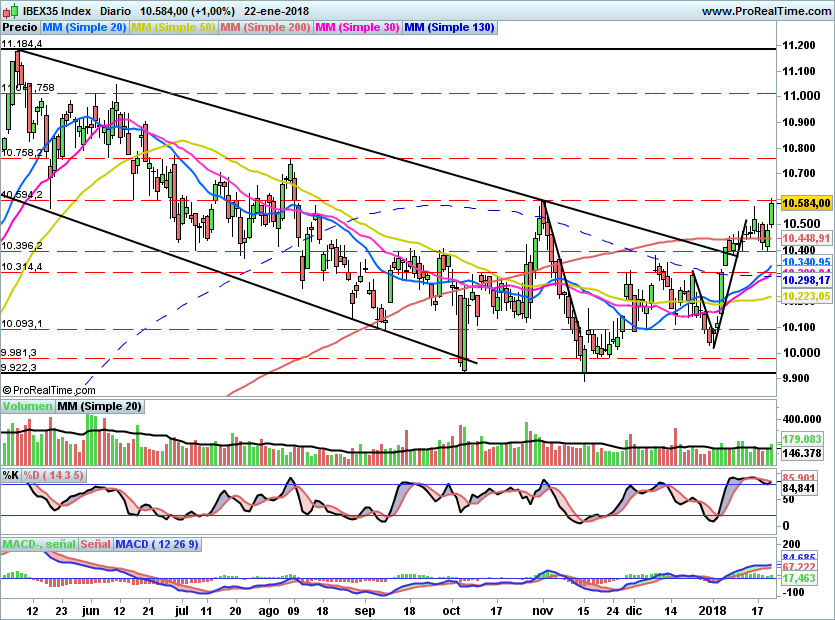Select the %K stochastic label
Image resolution: width=835 pixels, height=620 pixels.
[x=11, y=474]
